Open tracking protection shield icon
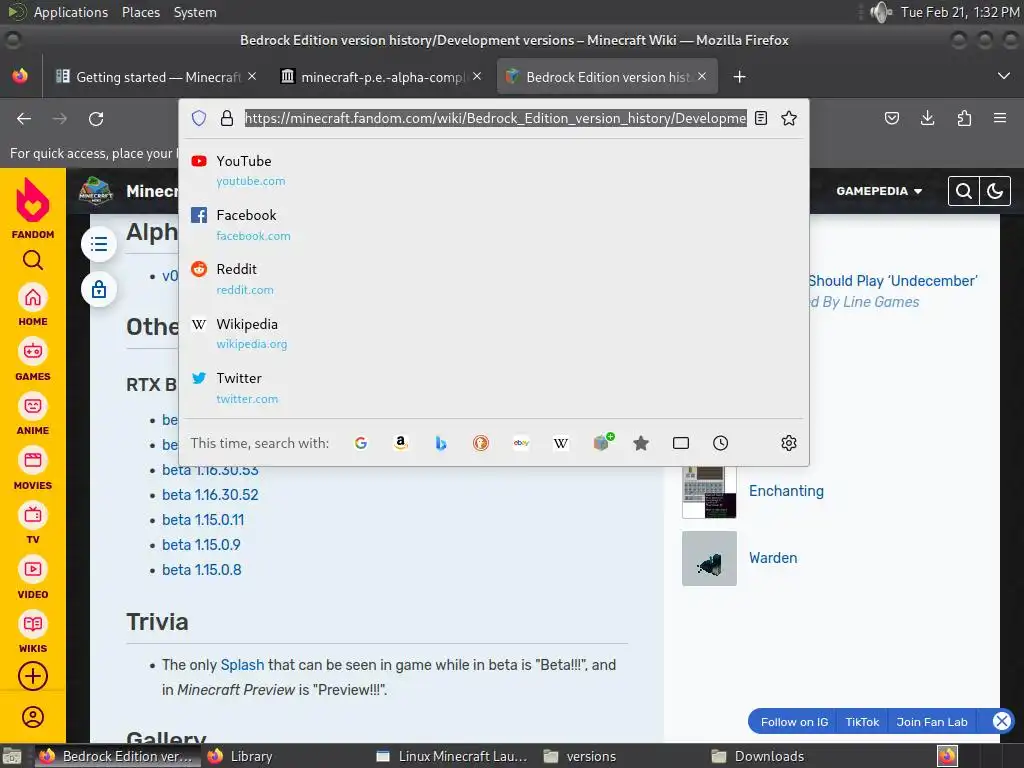The width and height of the screenshot is (1024, 768). pos(199,118)
